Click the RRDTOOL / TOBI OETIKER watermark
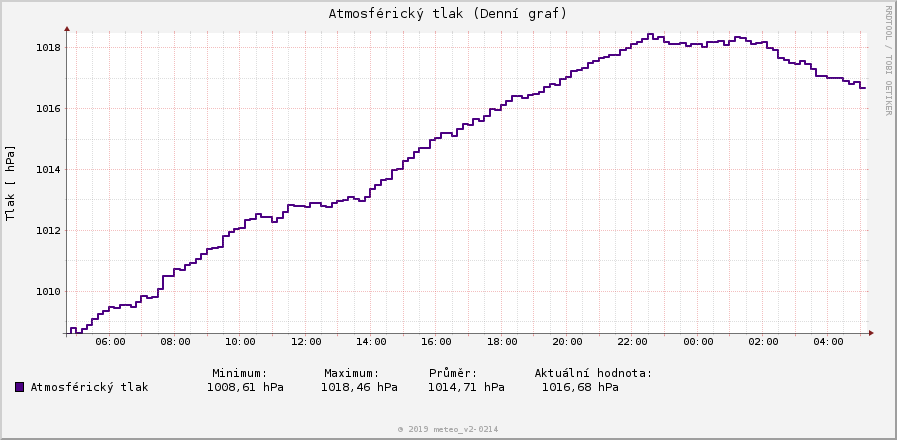Image resolution: width=897 pixels, height=440 pixels. click(x=887, y=60)
